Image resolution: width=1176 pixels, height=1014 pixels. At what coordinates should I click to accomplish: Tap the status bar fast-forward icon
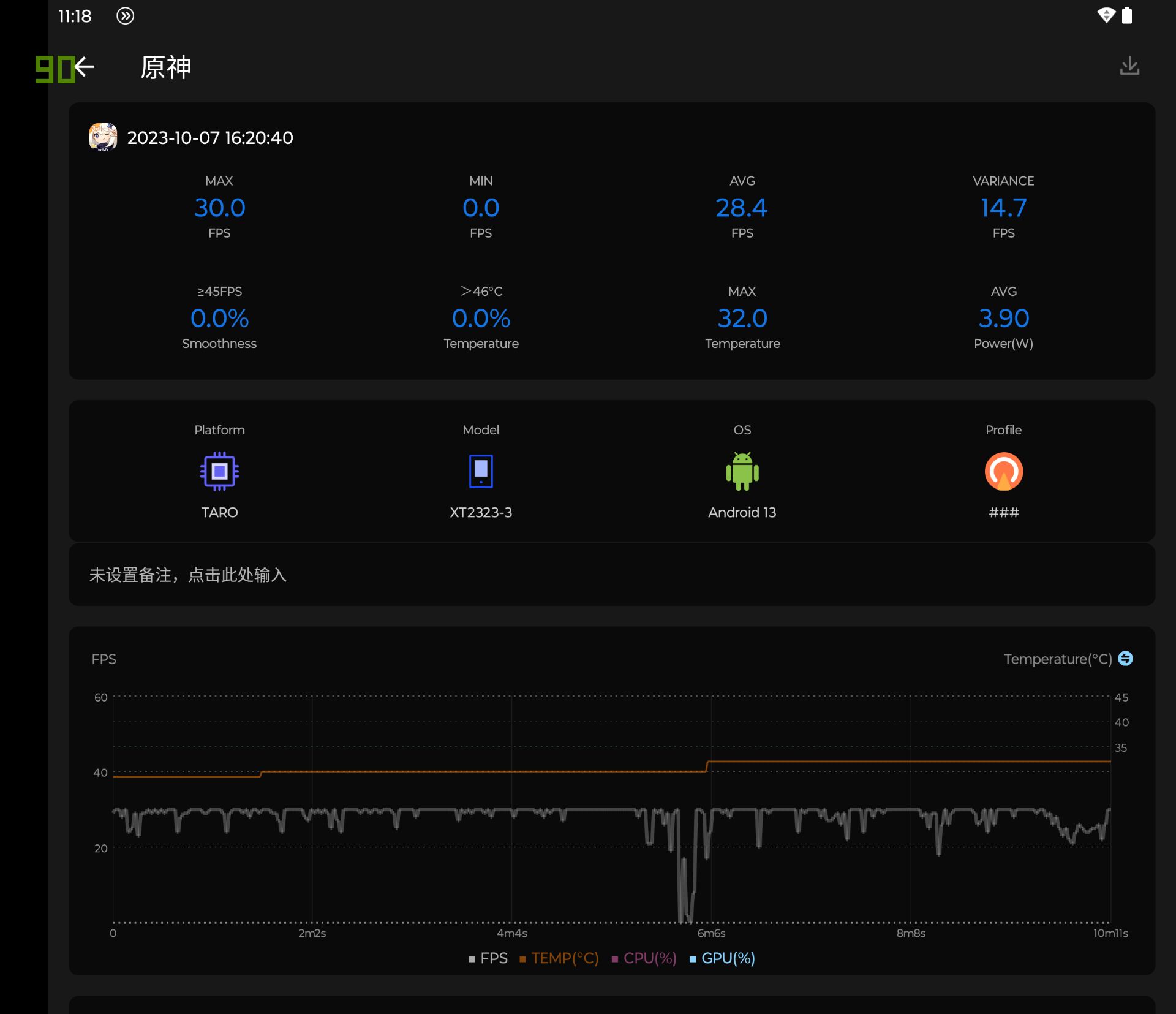click(x=125, y=16)
